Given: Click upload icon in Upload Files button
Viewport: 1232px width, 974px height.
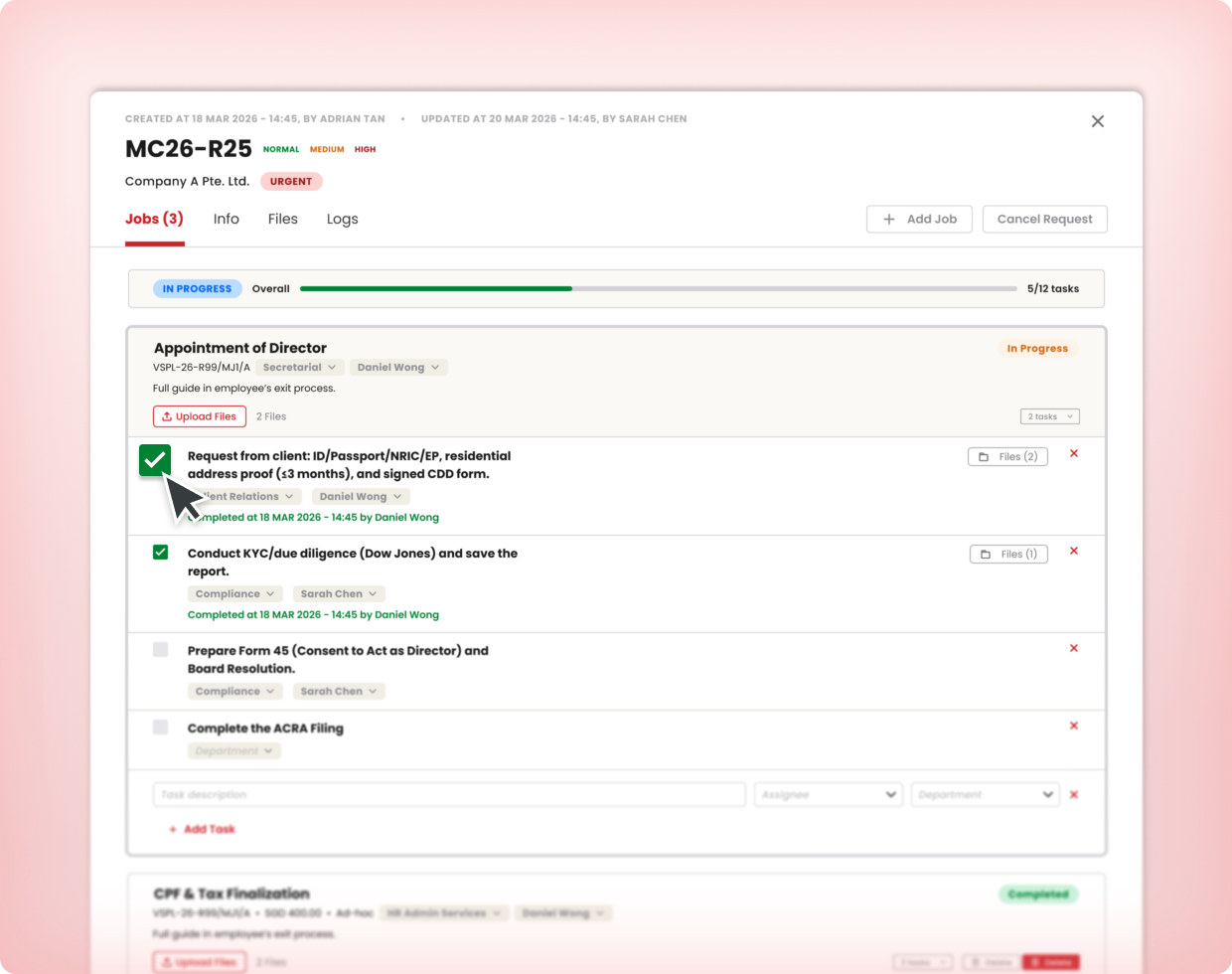Looking at the screenshot, I should tap(167, 416).
